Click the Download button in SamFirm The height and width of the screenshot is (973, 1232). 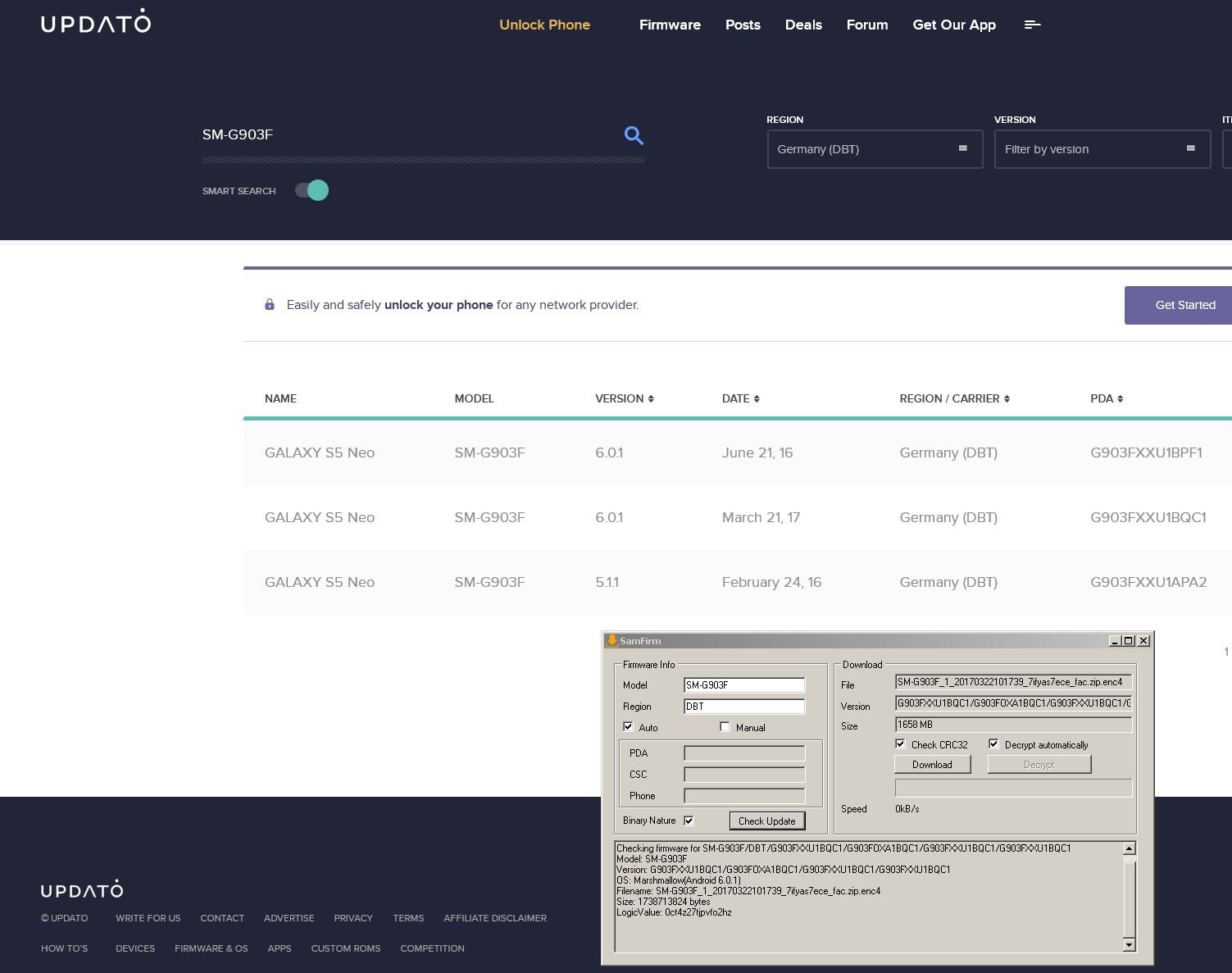point(932,765)
